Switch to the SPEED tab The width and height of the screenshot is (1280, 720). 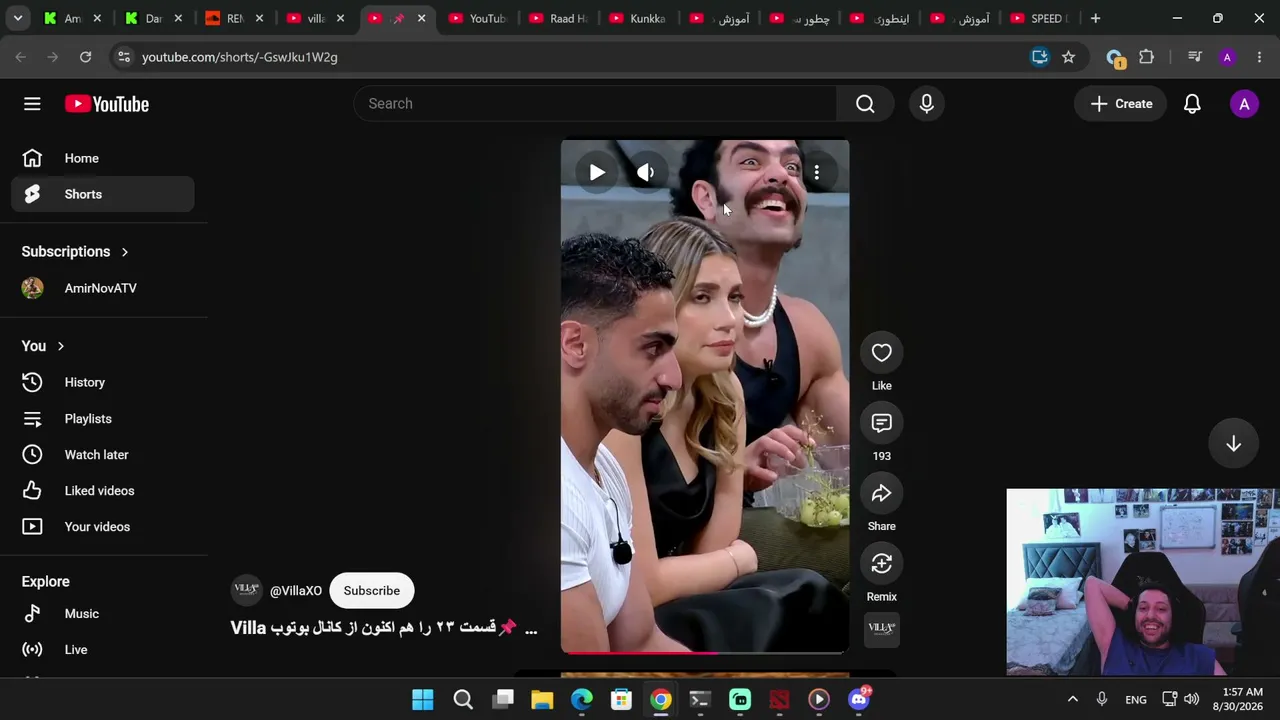1040,18
